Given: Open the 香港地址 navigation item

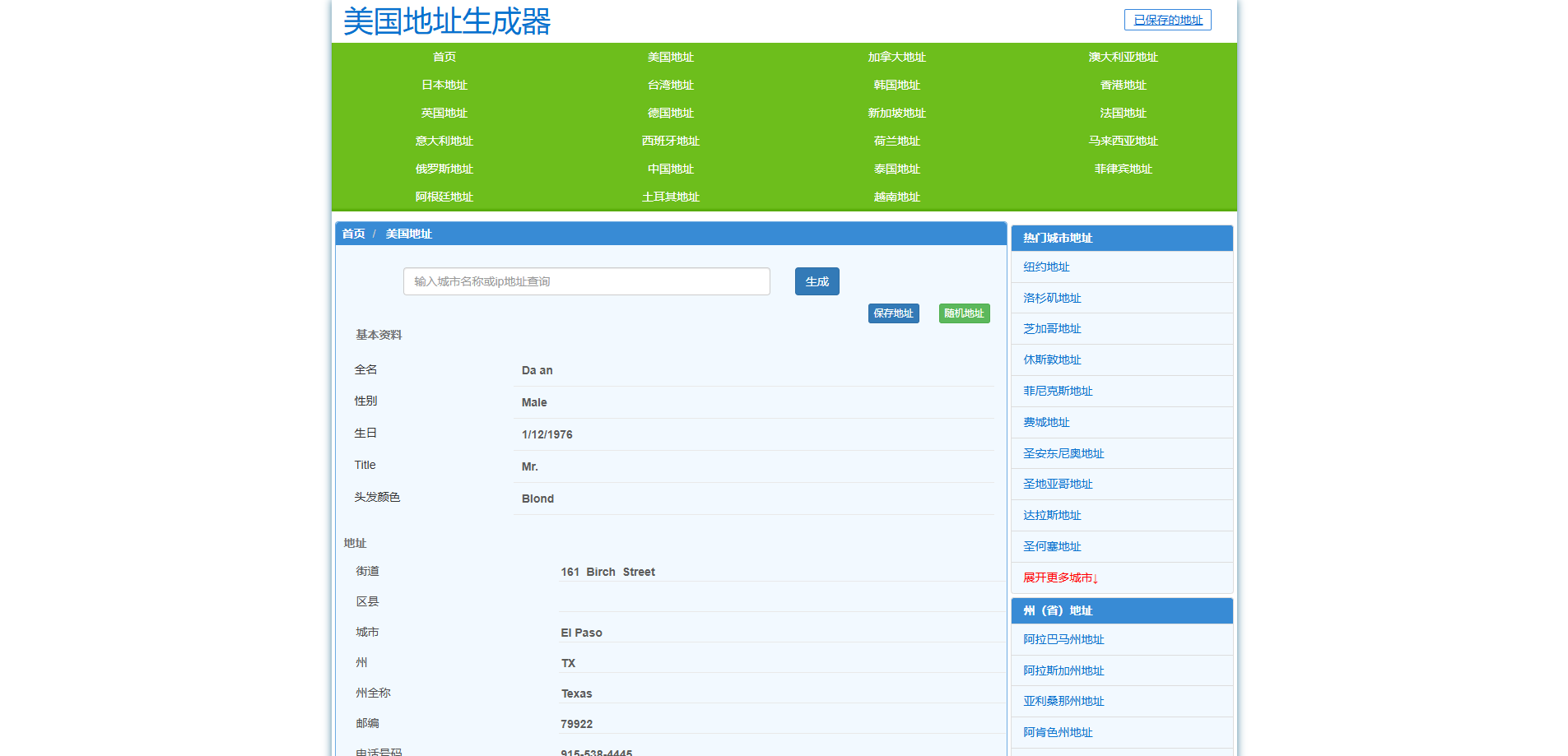Looking at the screenshot, I should coord(1123,86).
